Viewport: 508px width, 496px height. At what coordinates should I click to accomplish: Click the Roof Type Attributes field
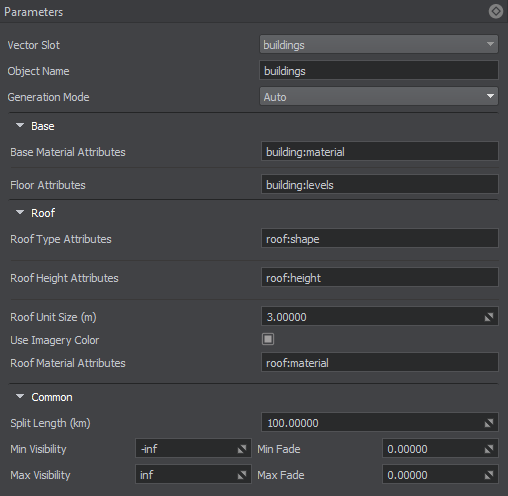pyautogui.click(x=380, y=238)
